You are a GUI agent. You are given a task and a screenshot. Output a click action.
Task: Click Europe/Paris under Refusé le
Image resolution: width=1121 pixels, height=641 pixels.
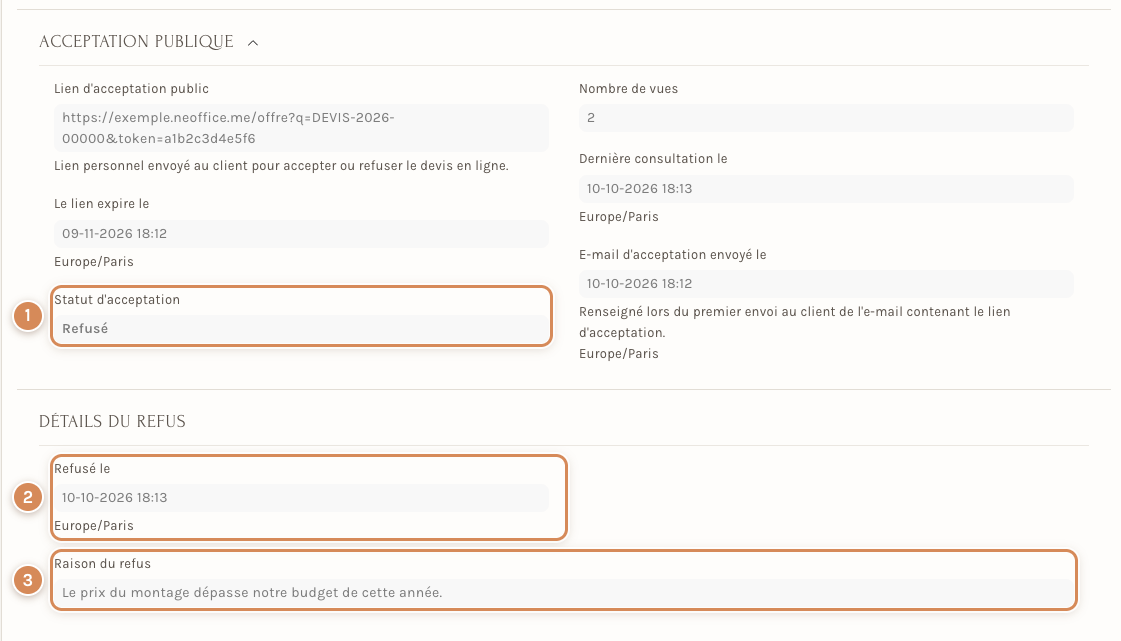point(94,526)
